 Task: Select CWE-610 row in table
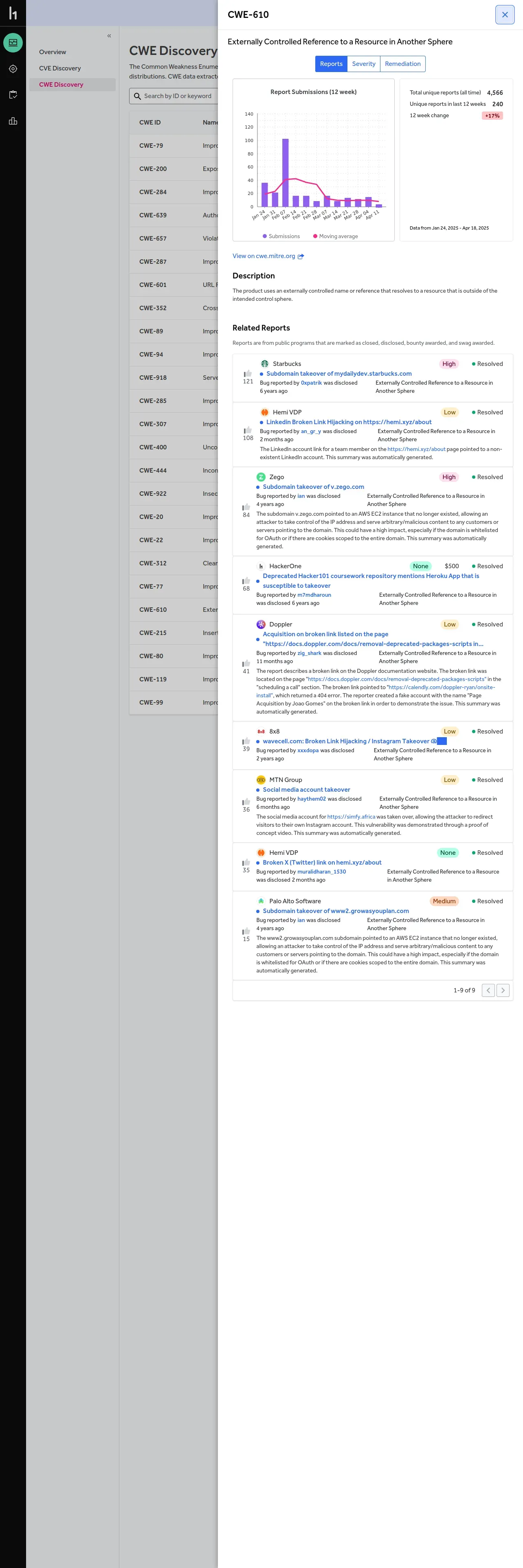(x=174, y=610)
